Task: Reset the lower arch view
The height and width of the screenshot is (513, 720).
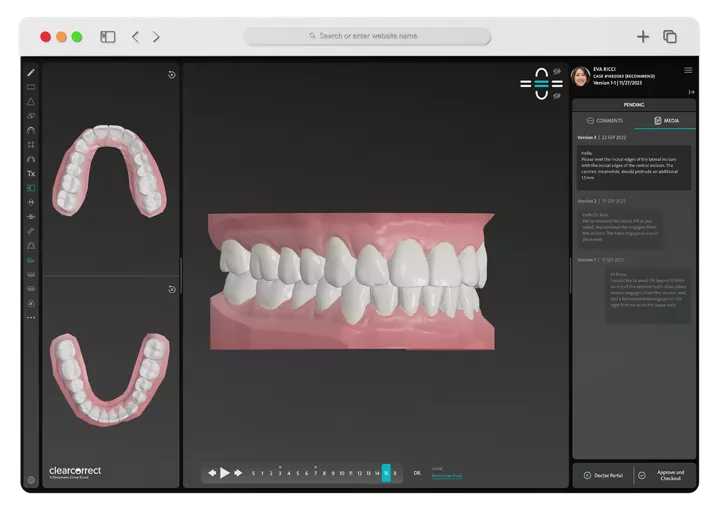Action: click(171, 290)
